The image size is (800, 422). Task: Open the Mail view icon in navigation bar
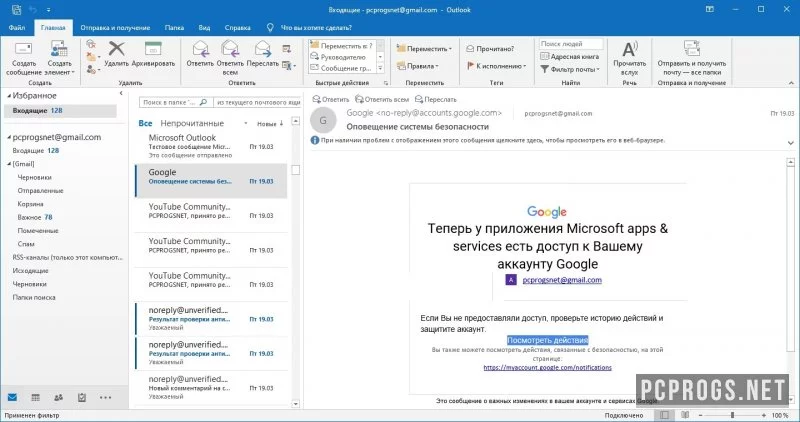pos(12,397)
